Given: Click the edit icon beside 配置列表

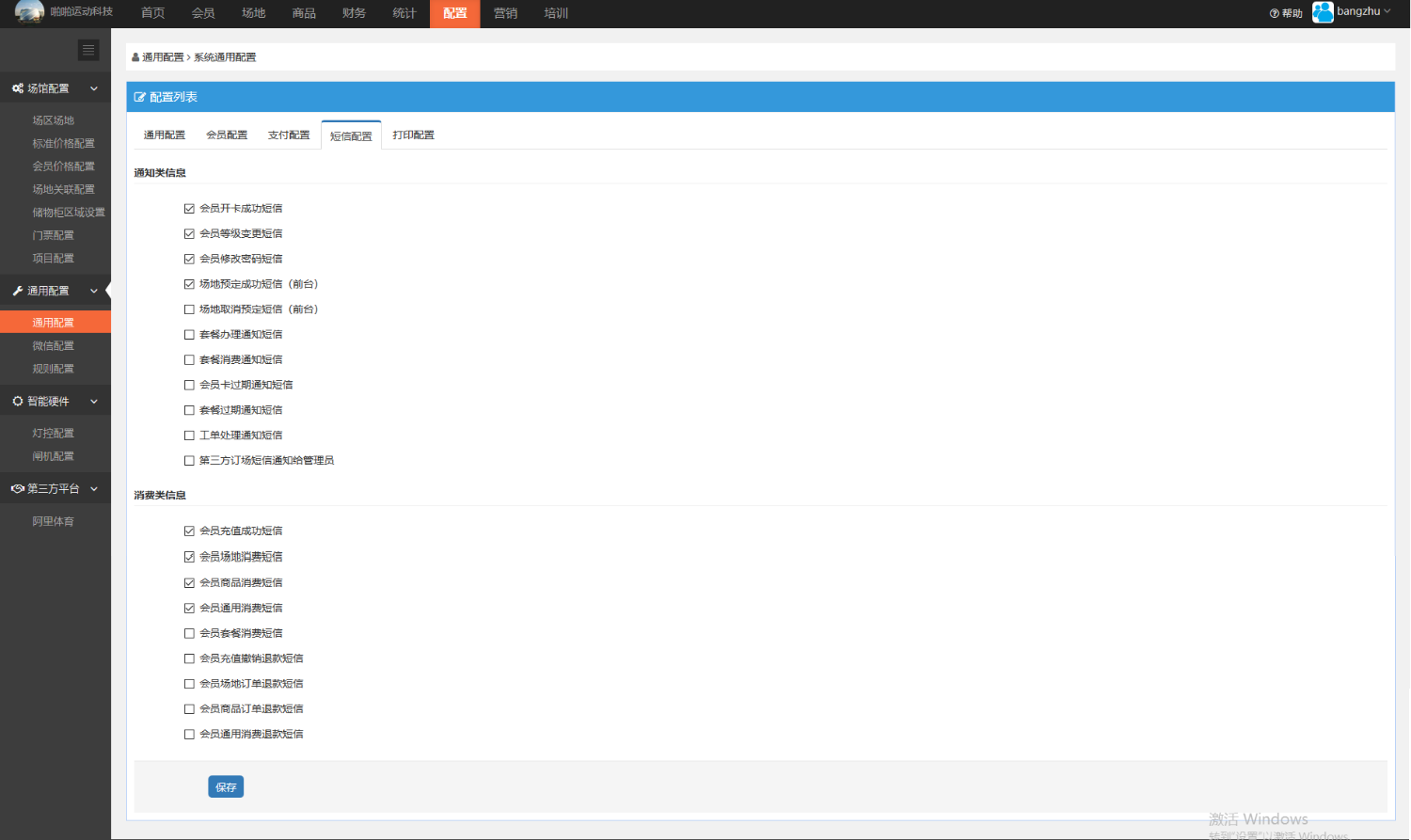Looking at the screenshot, I should [x=140, y=97].
